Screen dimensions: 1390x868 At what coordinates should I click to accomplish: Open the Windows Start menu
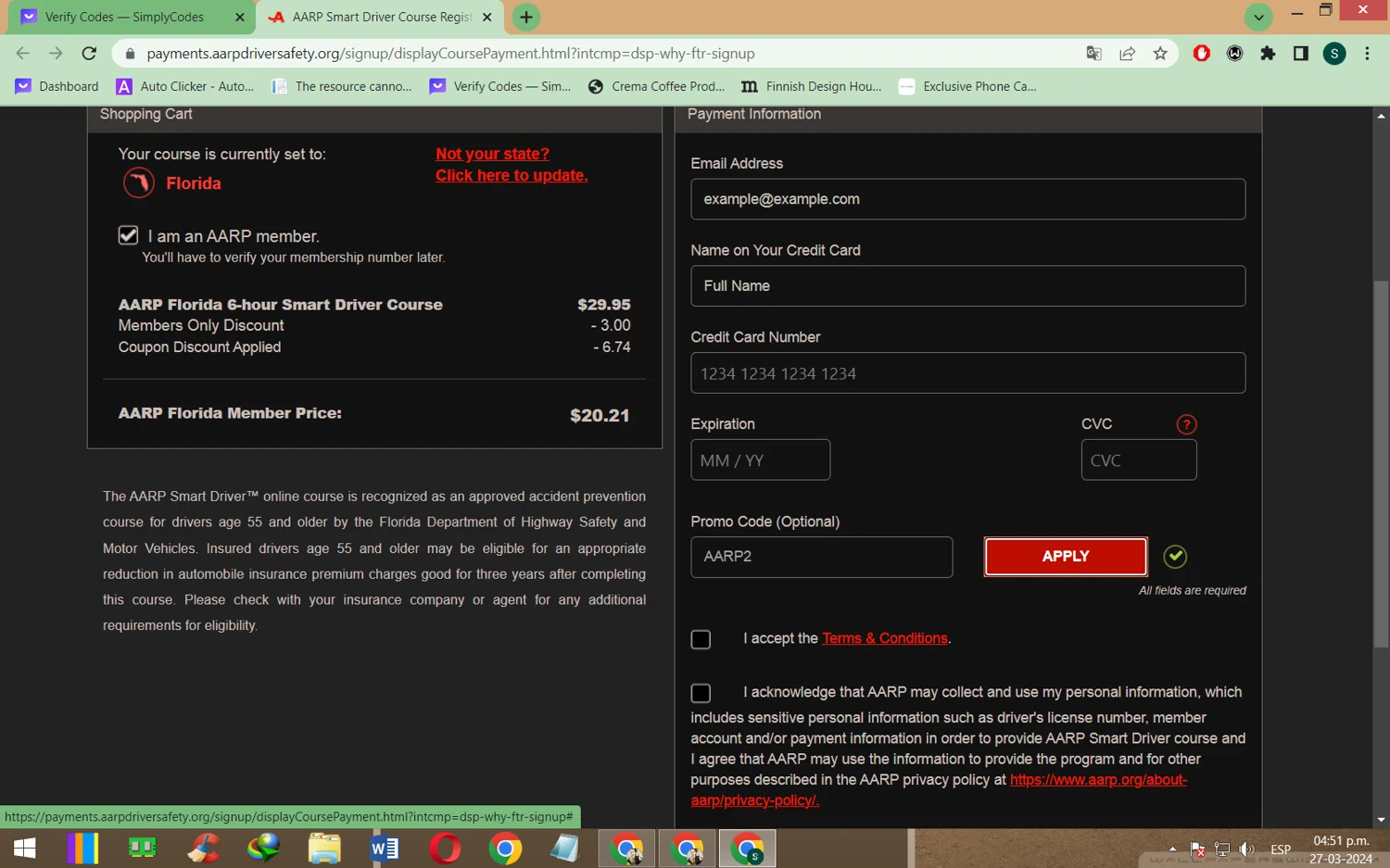[x=24, y=849]
